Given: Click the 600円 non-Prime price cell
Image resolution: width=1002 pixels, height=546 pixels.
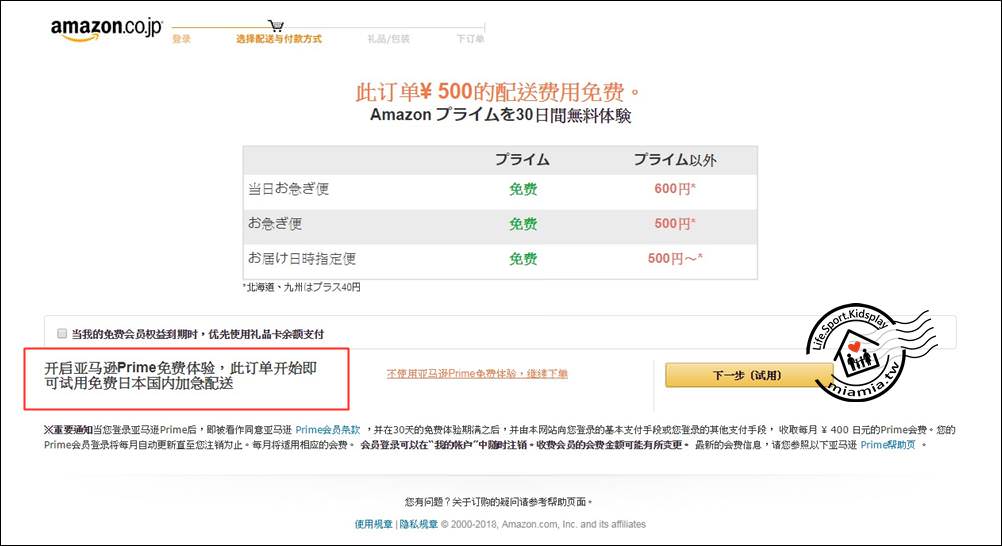Looking at the screenshot, I should click(x=674, y=189).
